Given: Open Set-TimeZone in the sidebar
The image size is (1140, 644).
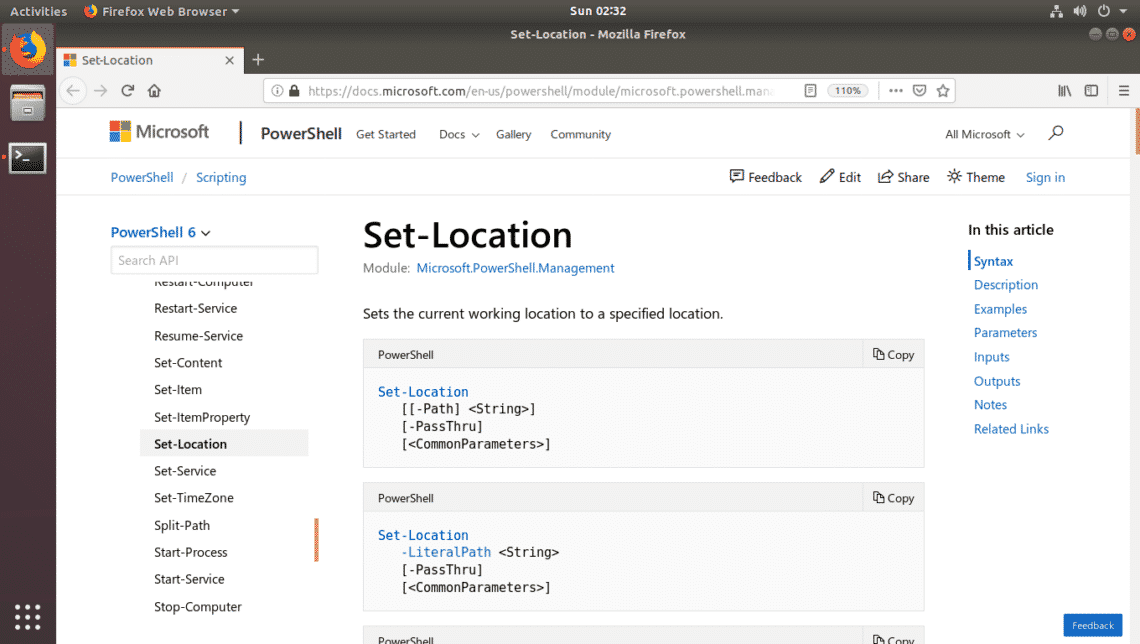Looking at the screenshot, I should [x=194, y=498].
